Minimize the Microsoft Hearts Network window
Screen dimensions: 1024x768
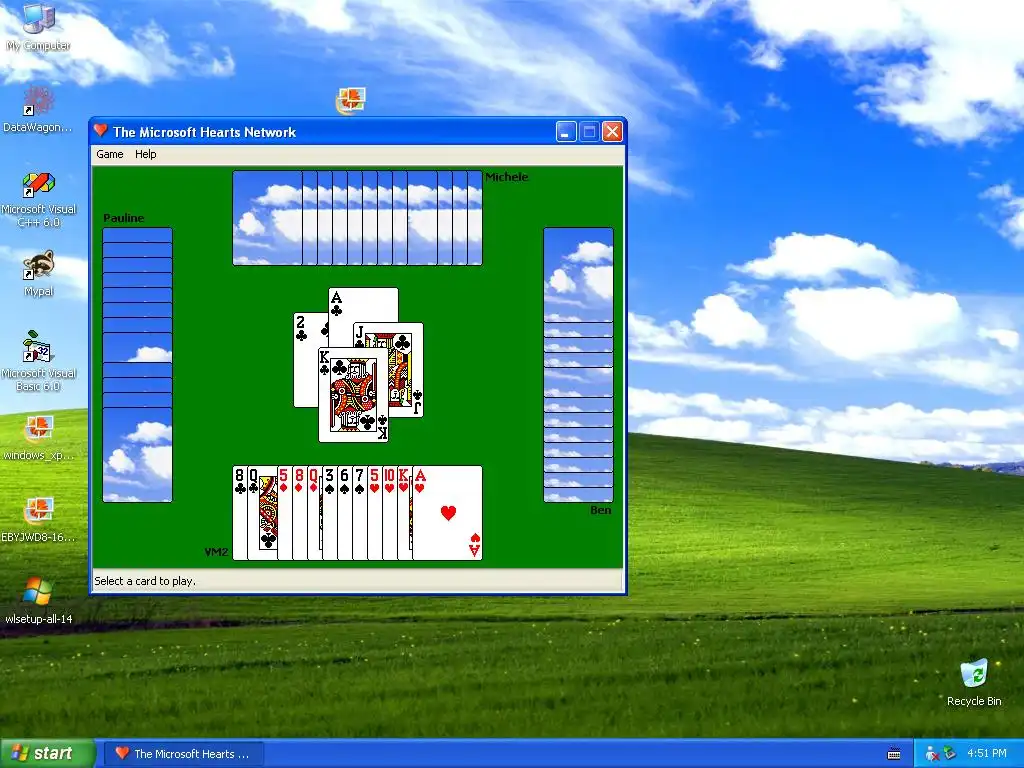pos(566,132)
